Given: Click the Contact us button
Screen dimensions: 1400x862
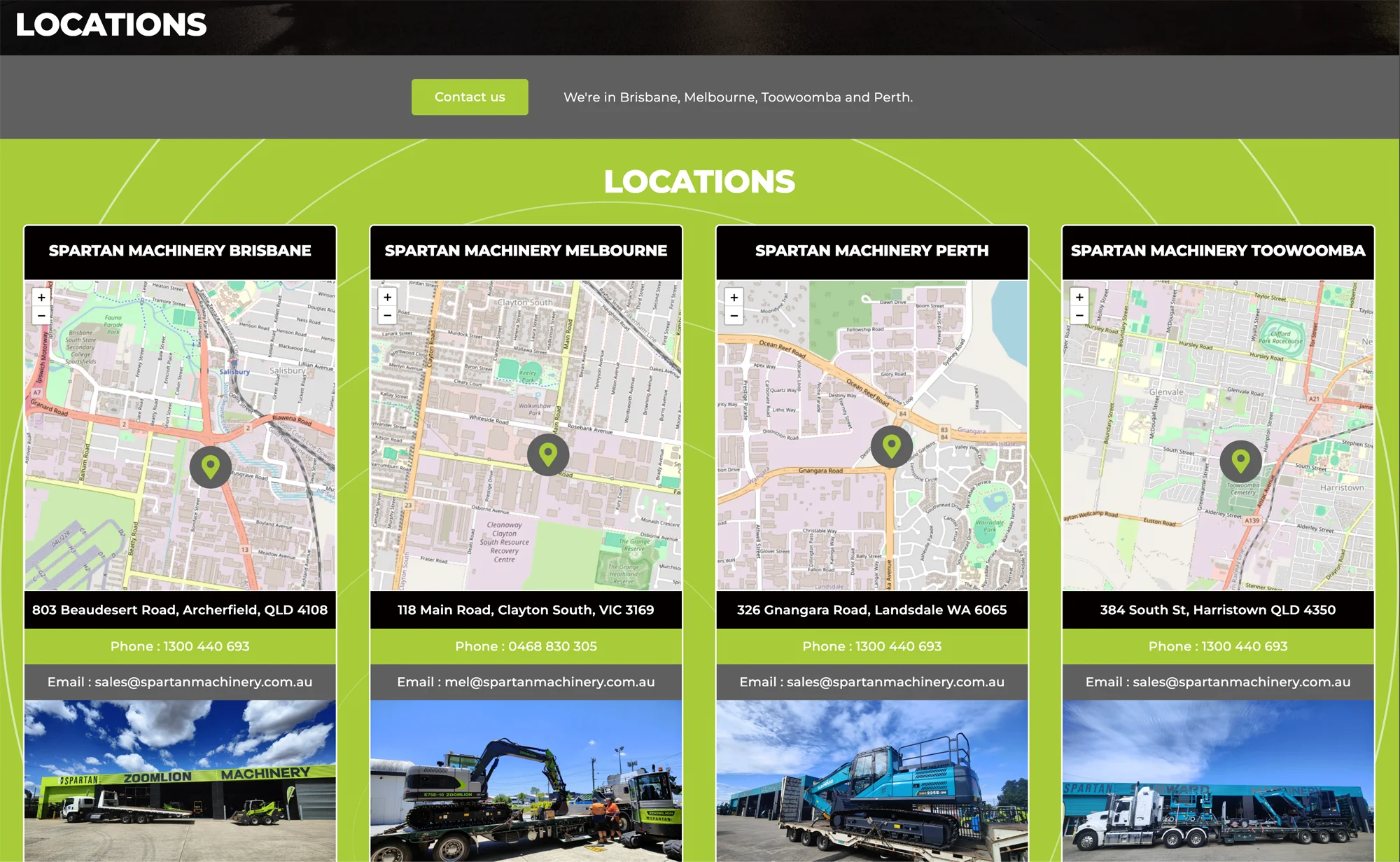Looking at the screenshot, I should point(470,97).
